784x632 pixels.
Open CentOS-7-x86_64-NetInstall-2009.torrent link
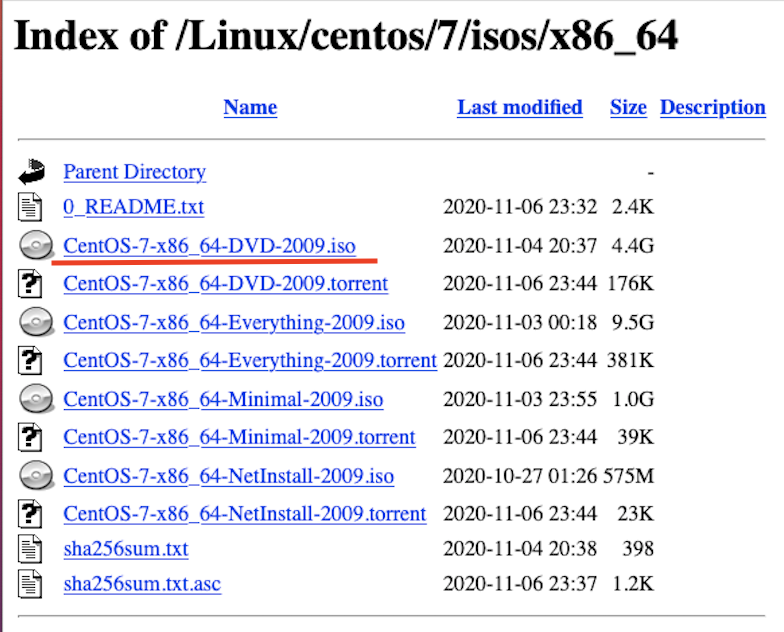click(x=245, y=514)
